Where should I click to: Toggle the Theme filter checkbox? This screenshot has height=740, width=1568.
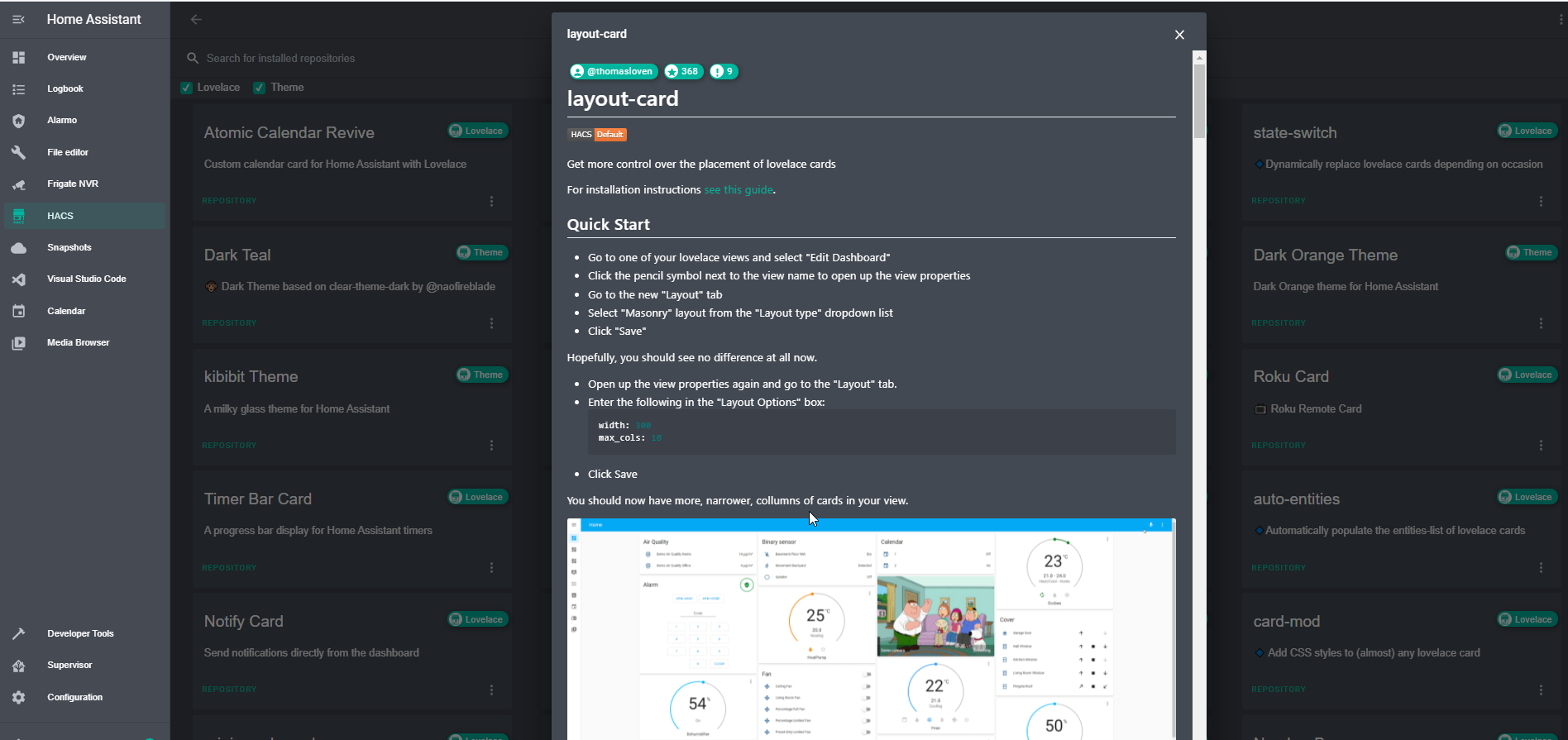260,88
